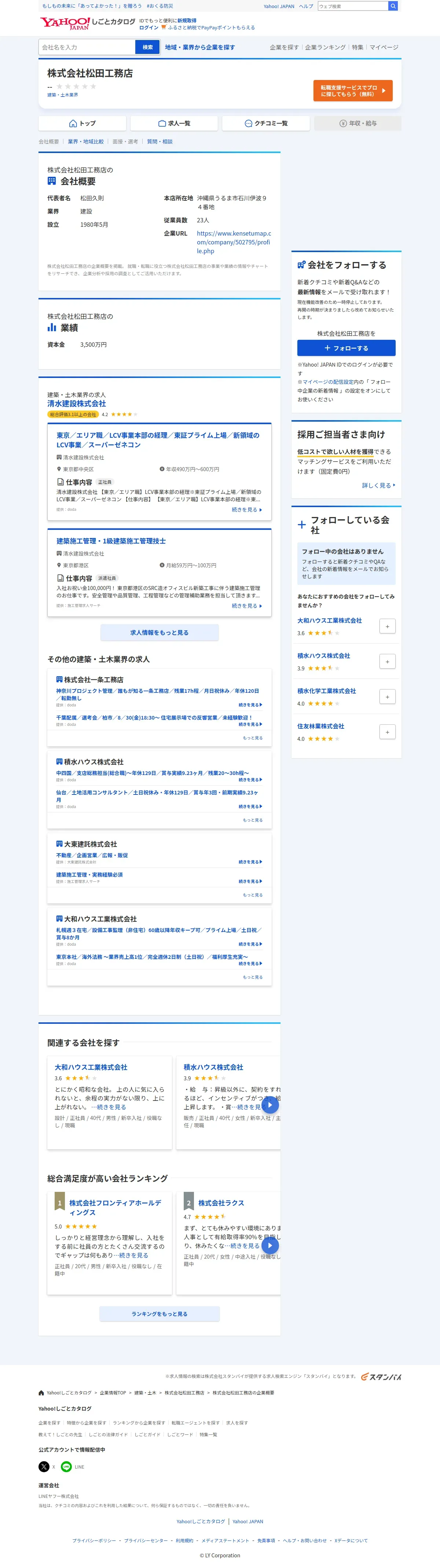Click 続きを見る for 不動産/企画営業 job

pyautogui.click(x=250, y=862)
